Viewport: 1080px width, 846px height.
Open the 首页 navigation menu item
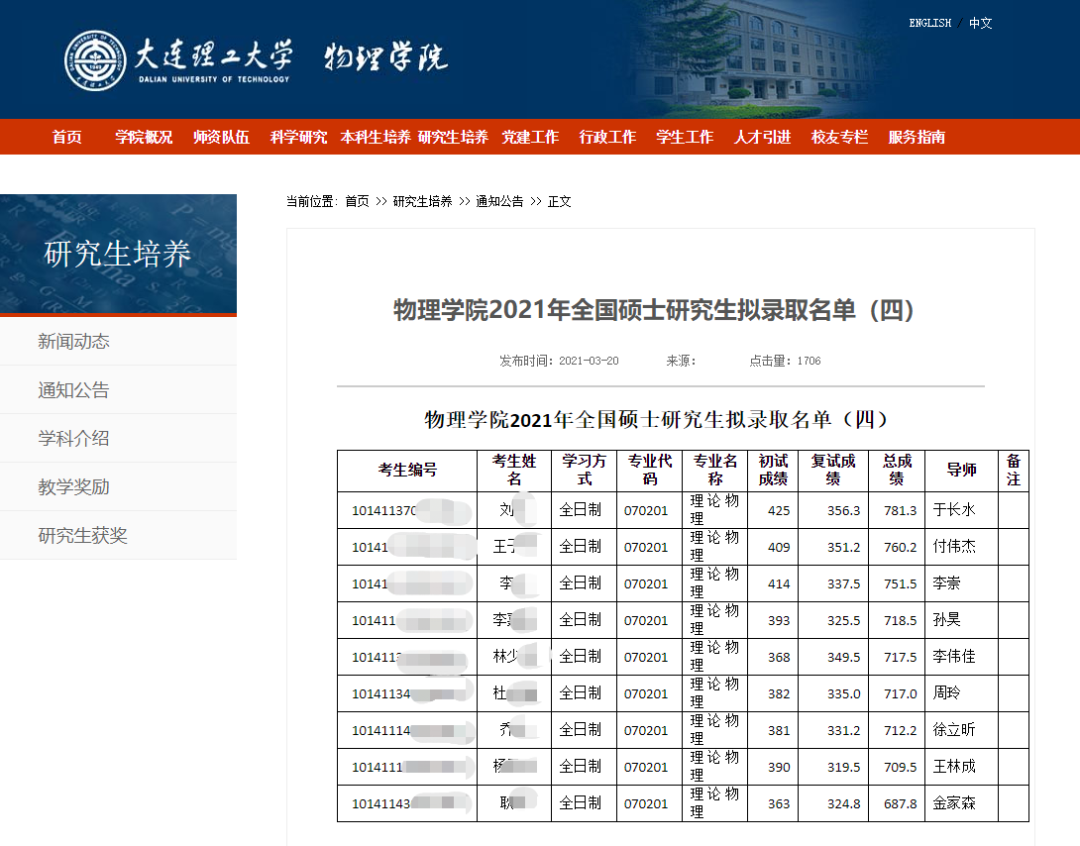pyautogui.click(x=67, y=137)
